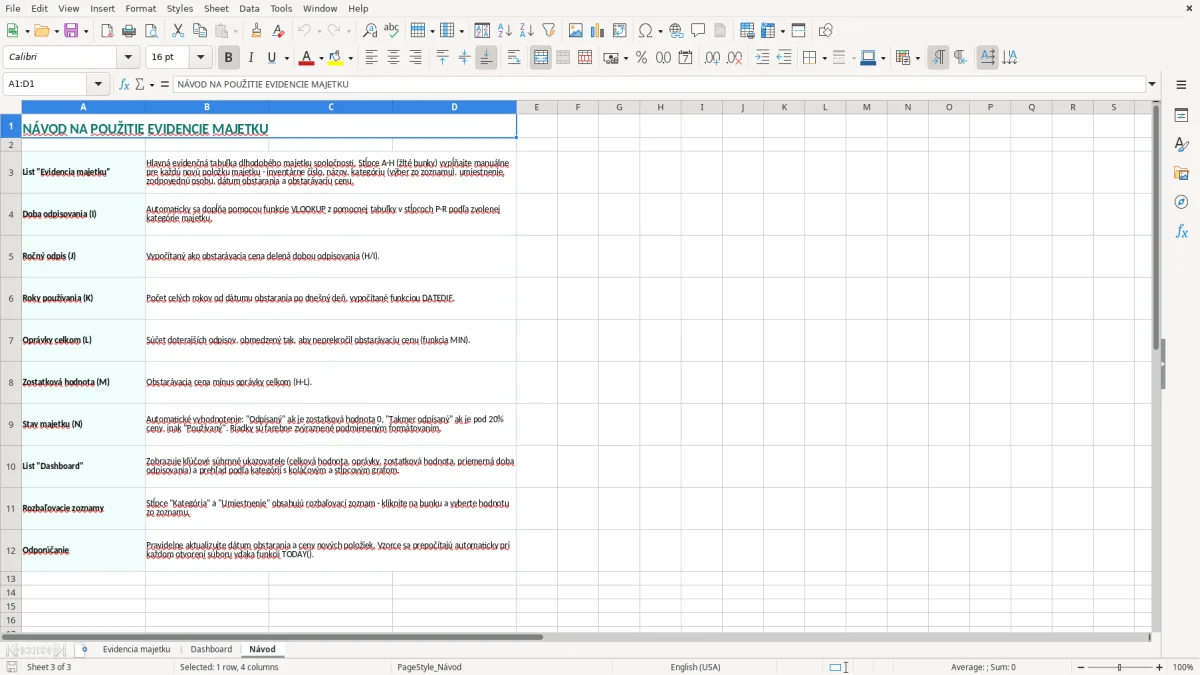The width and height of the screenshot is (1200, 675).
Task: Open the File menu
Action: tap(12, 8)
